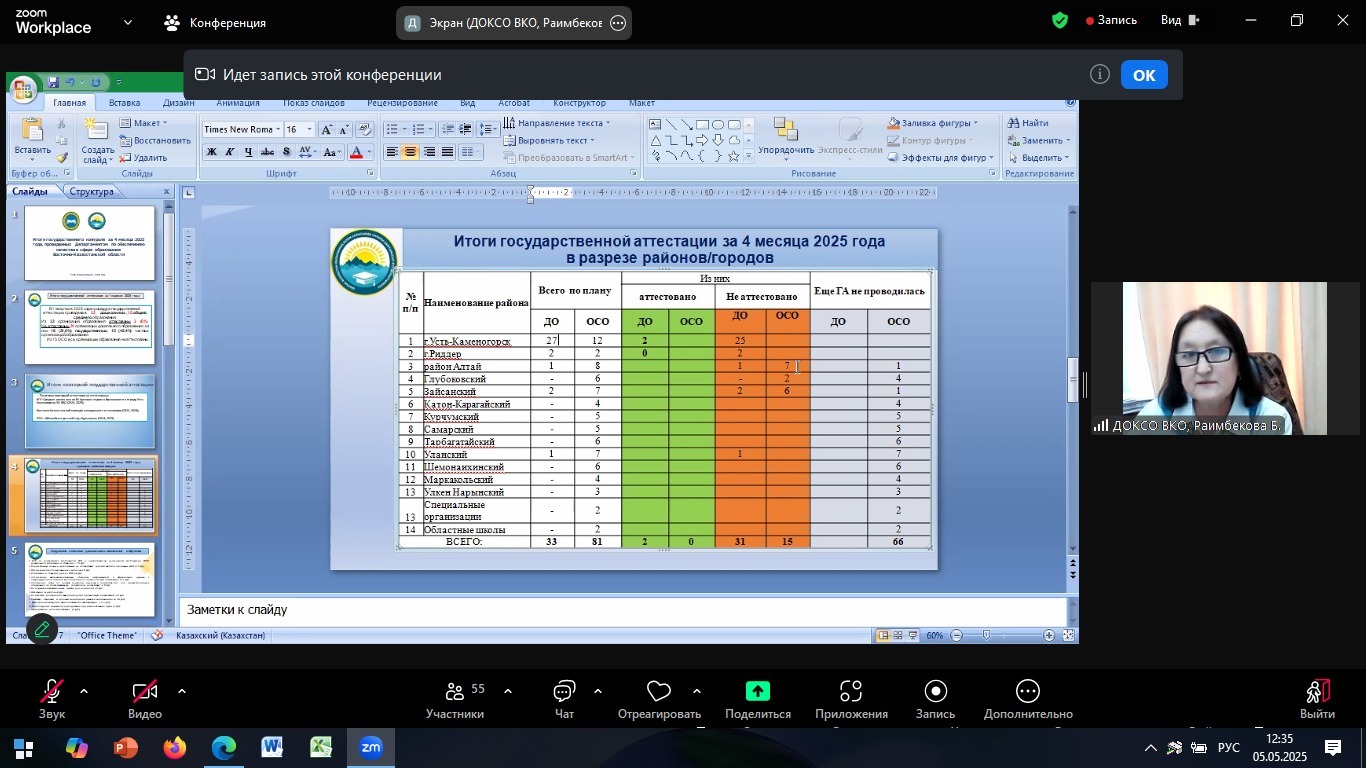Open Заливка фигуры shape fill
The width and height of the screenshot is (1366, 768).
coord(935,123)
